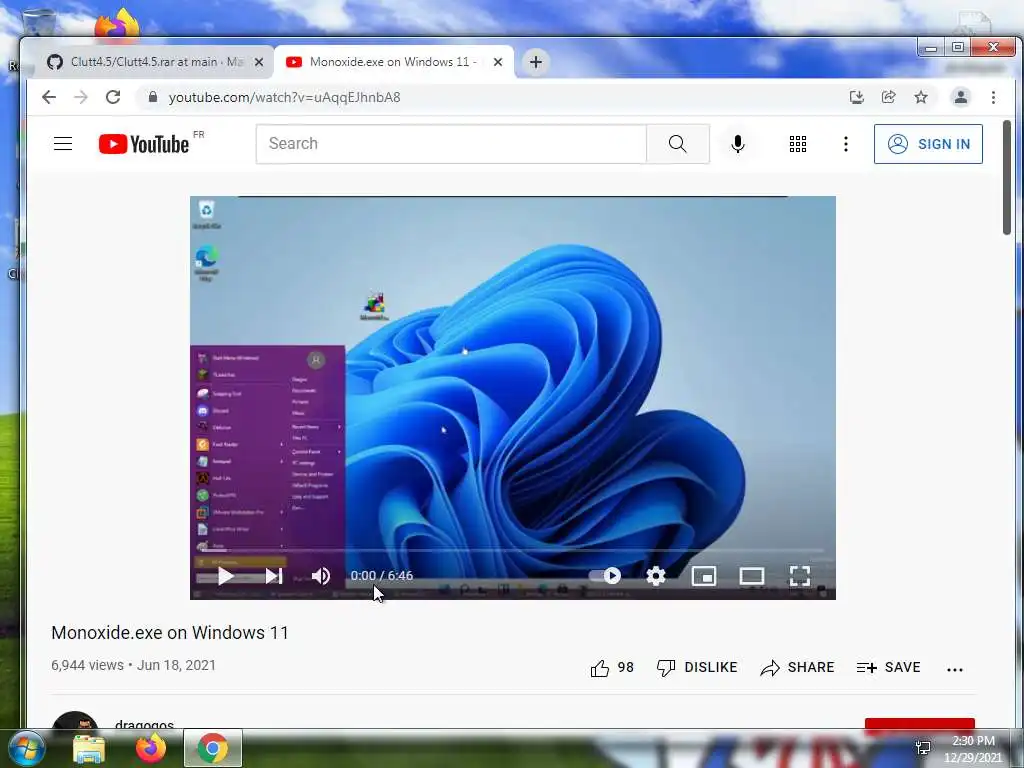Image resolution: width=1024 pixels, height=768 pixels.
Task: Reload the YouTube page
Action: (113, 97)
